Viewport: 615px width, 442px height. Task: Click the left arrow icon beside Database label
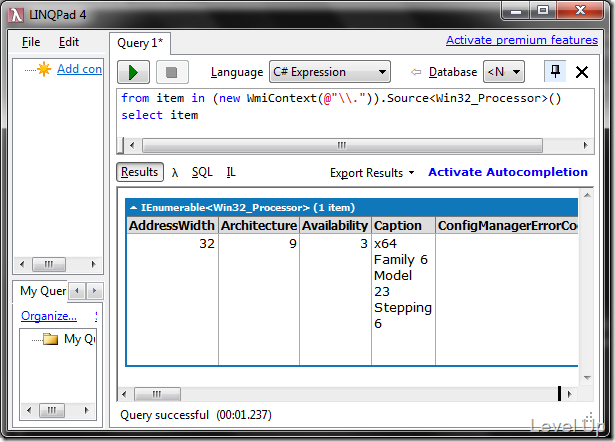(416, 72)
